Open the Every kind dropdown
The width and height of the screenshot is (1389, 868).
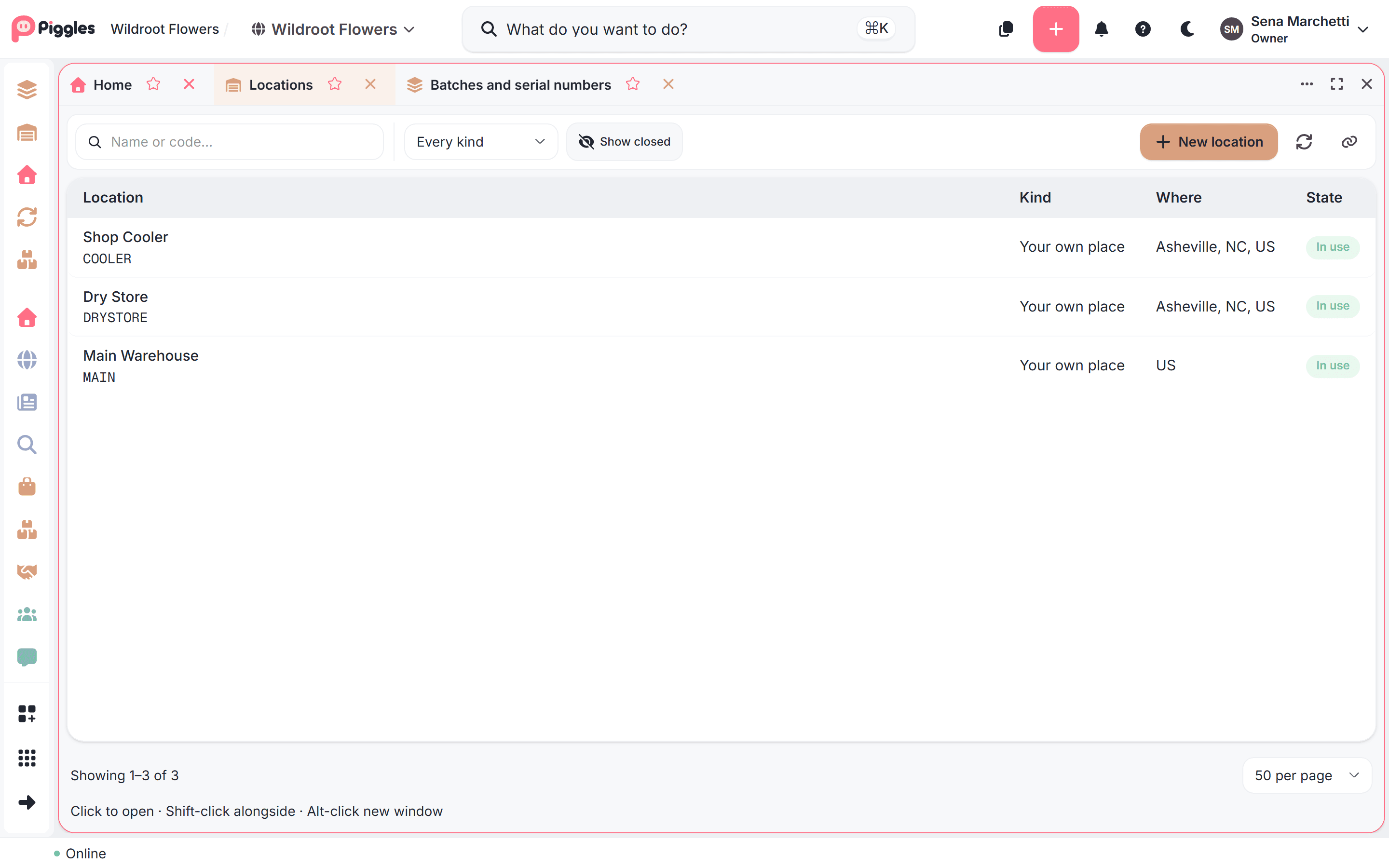click(481, 142)
